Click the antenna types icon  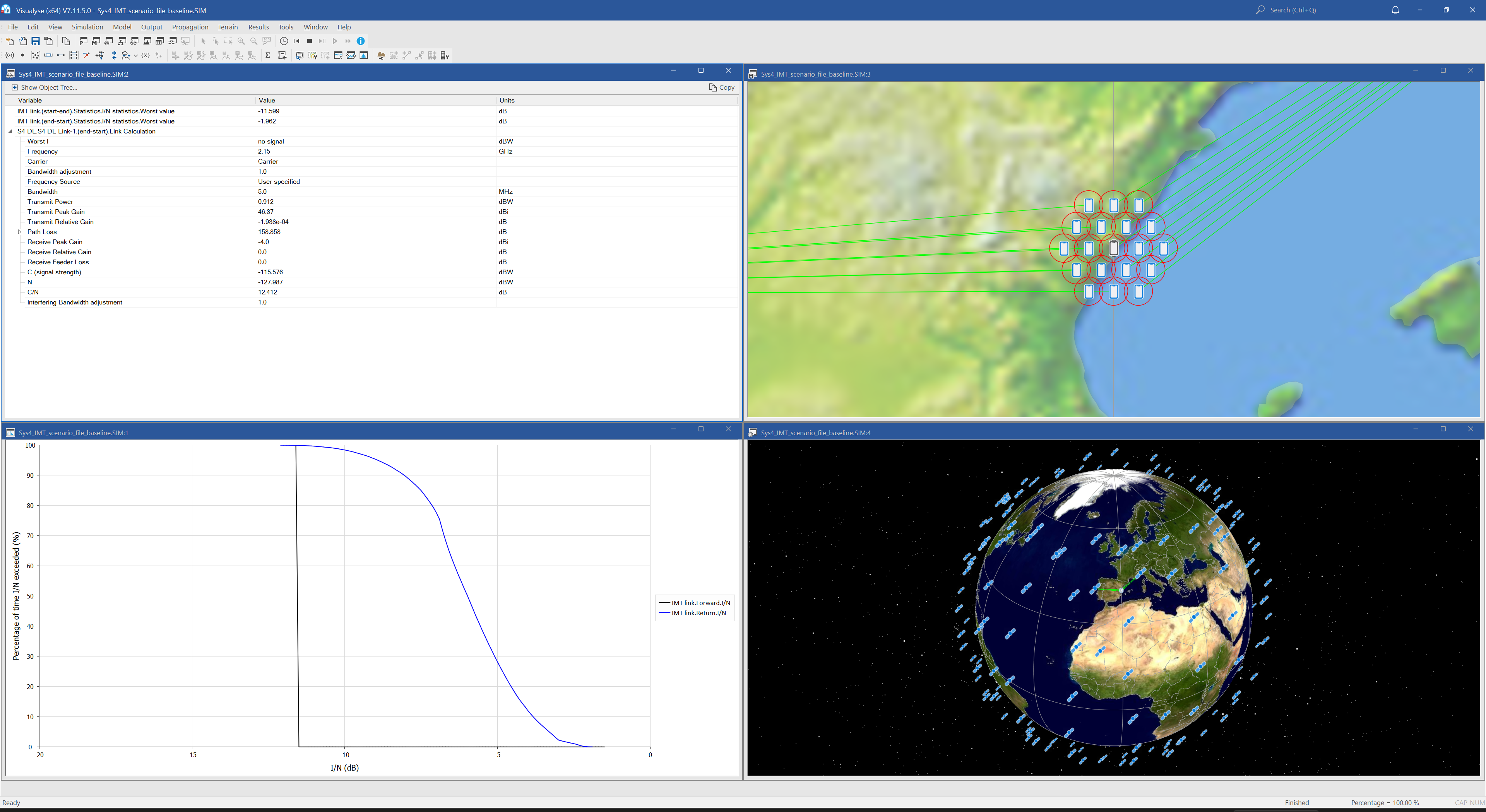coord(10,55)
